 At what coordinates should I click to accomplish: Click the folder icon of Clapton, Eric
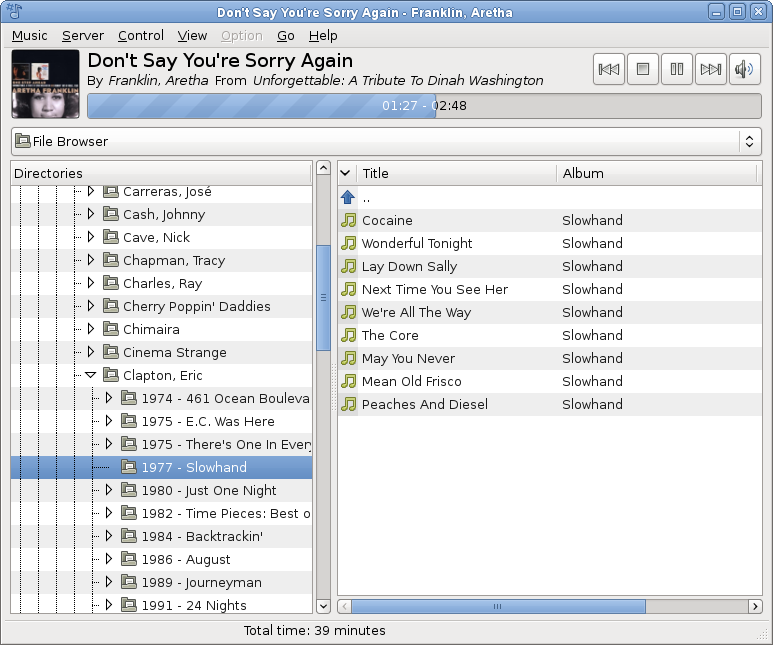tap(110, 375)
